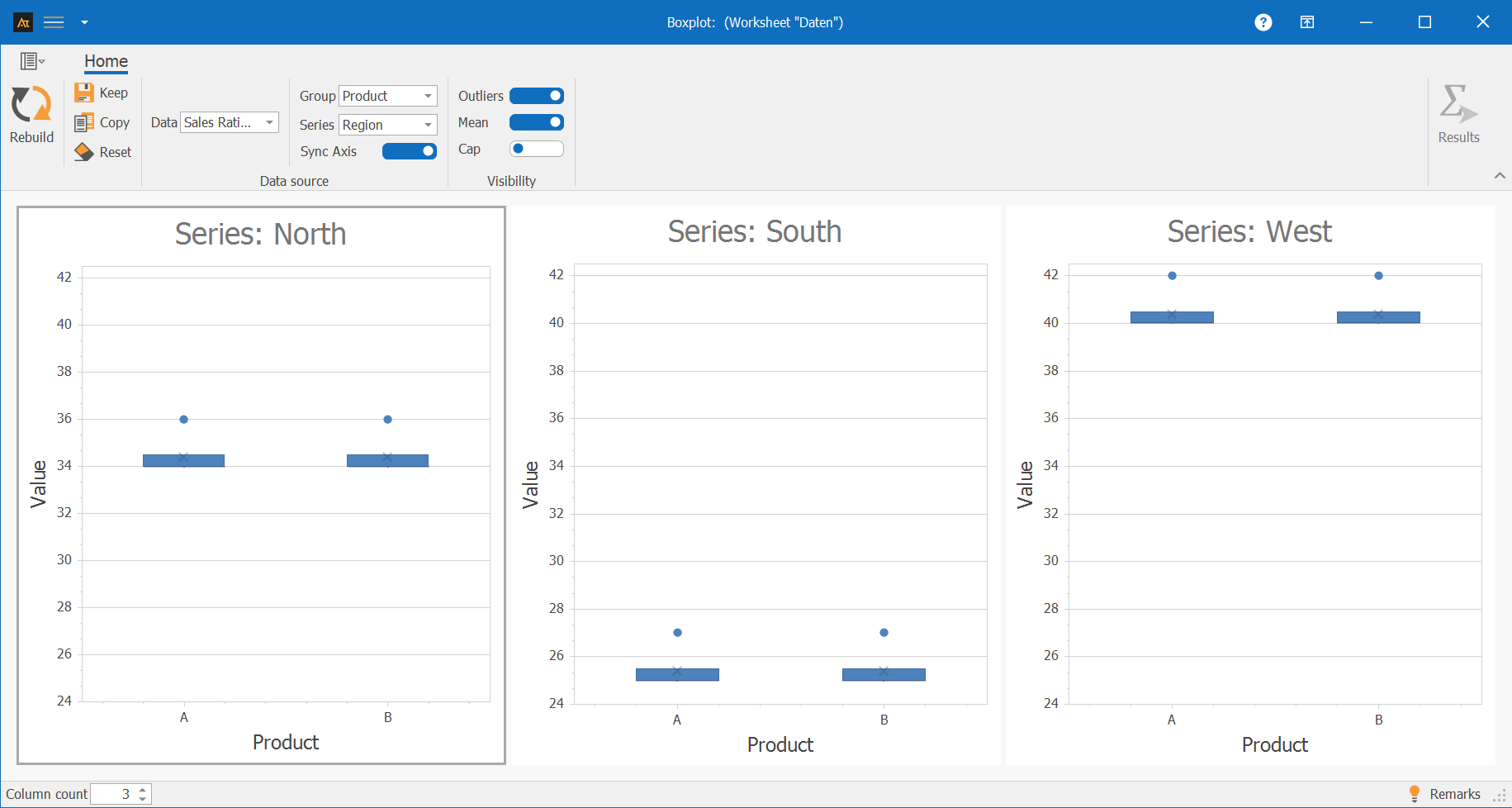
Task: Click the Rebuild icon
Action: click(x=31, y=106)
